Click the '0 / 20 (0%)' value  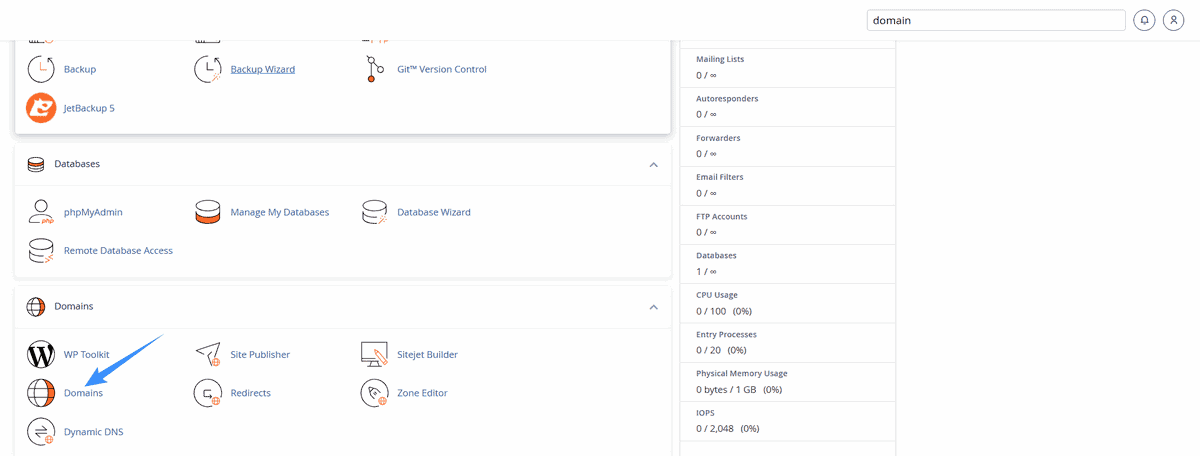(x=722, y=350)
